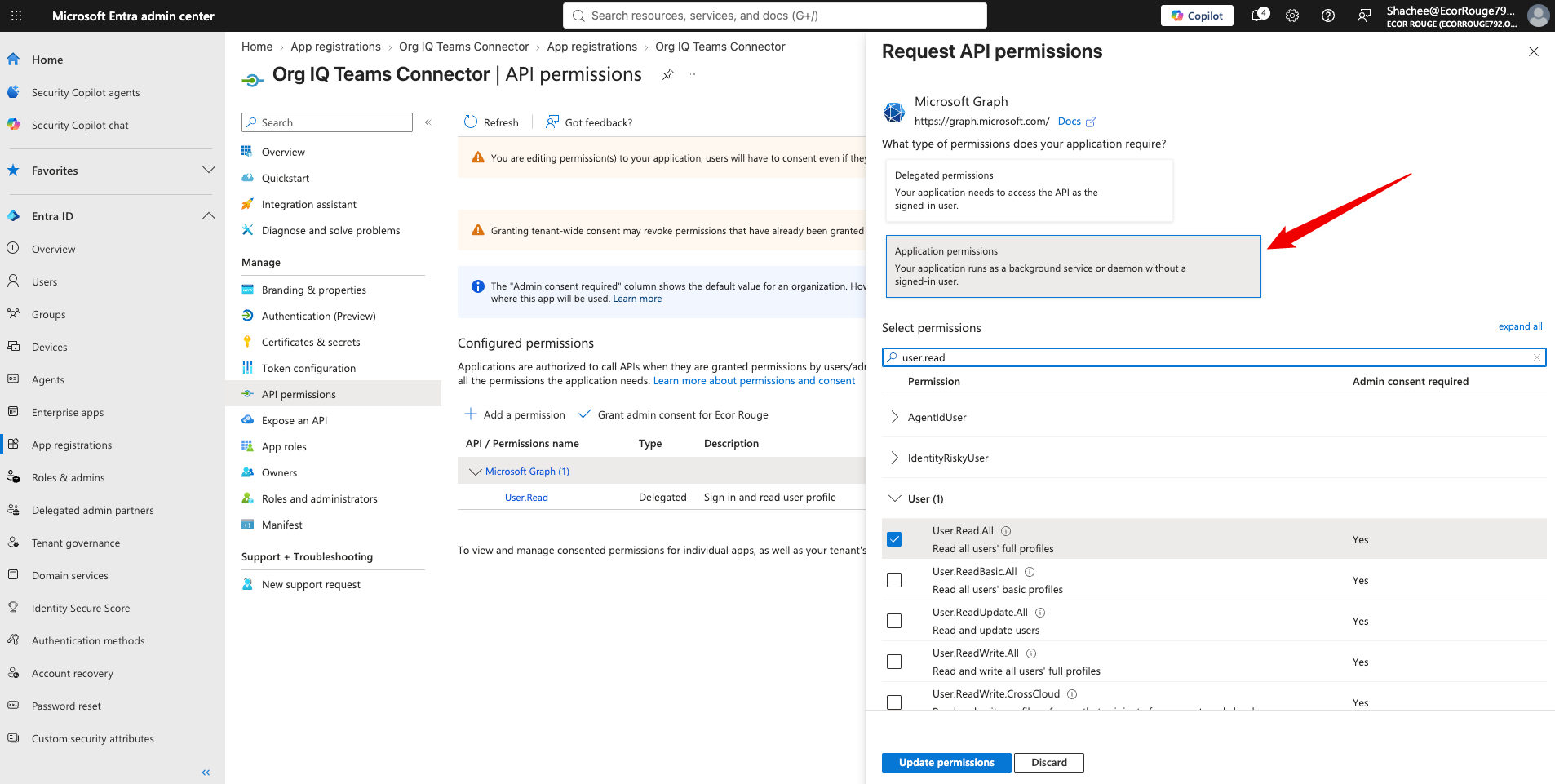
Task: Clear the user.read permission search
Action: click(1536, 357)
